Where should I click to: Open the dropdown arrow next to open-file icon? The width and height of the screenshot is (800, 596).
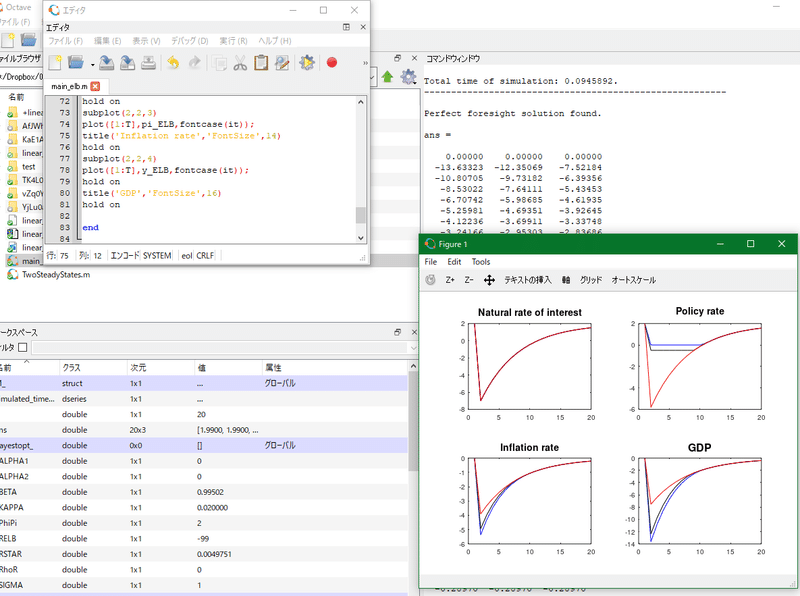(93, 64)
